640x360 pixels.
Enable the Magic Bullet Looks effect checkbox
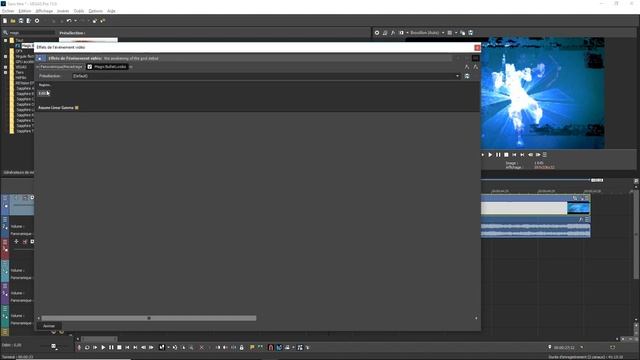90,67
